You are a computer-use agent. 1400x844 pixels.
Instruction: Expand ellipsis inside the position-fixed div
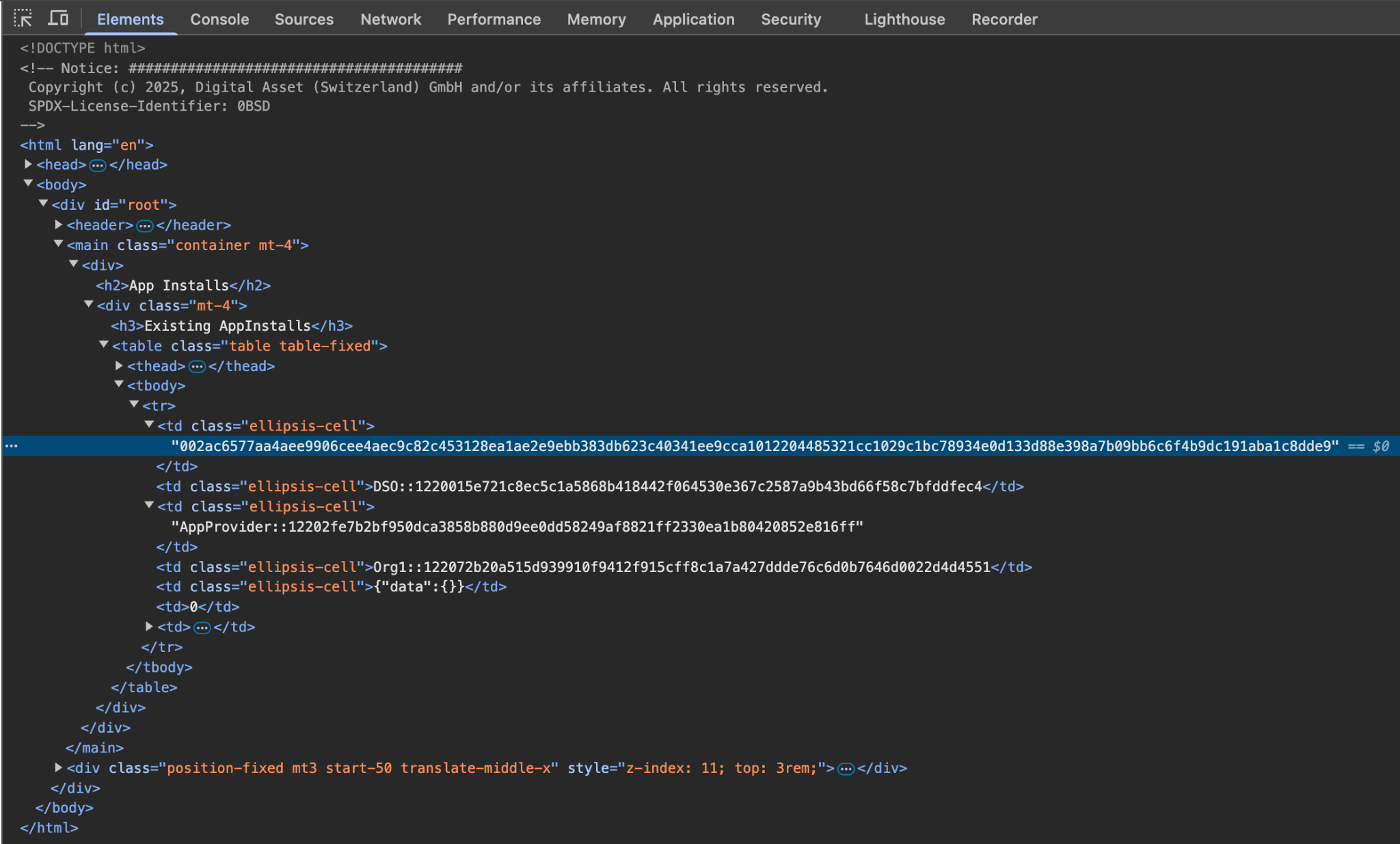(x=846, y=767)
